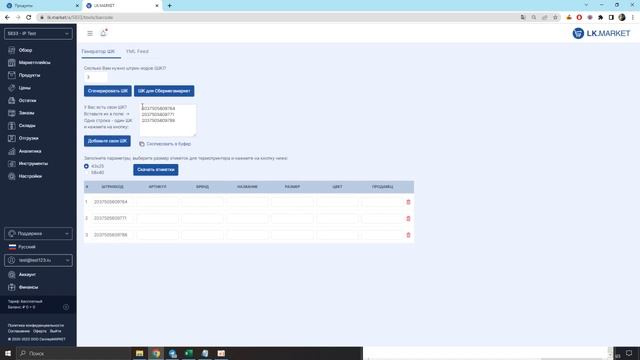
Task: Open Отгрузки shipments in sidebar
Action: [x=28, y=138]
